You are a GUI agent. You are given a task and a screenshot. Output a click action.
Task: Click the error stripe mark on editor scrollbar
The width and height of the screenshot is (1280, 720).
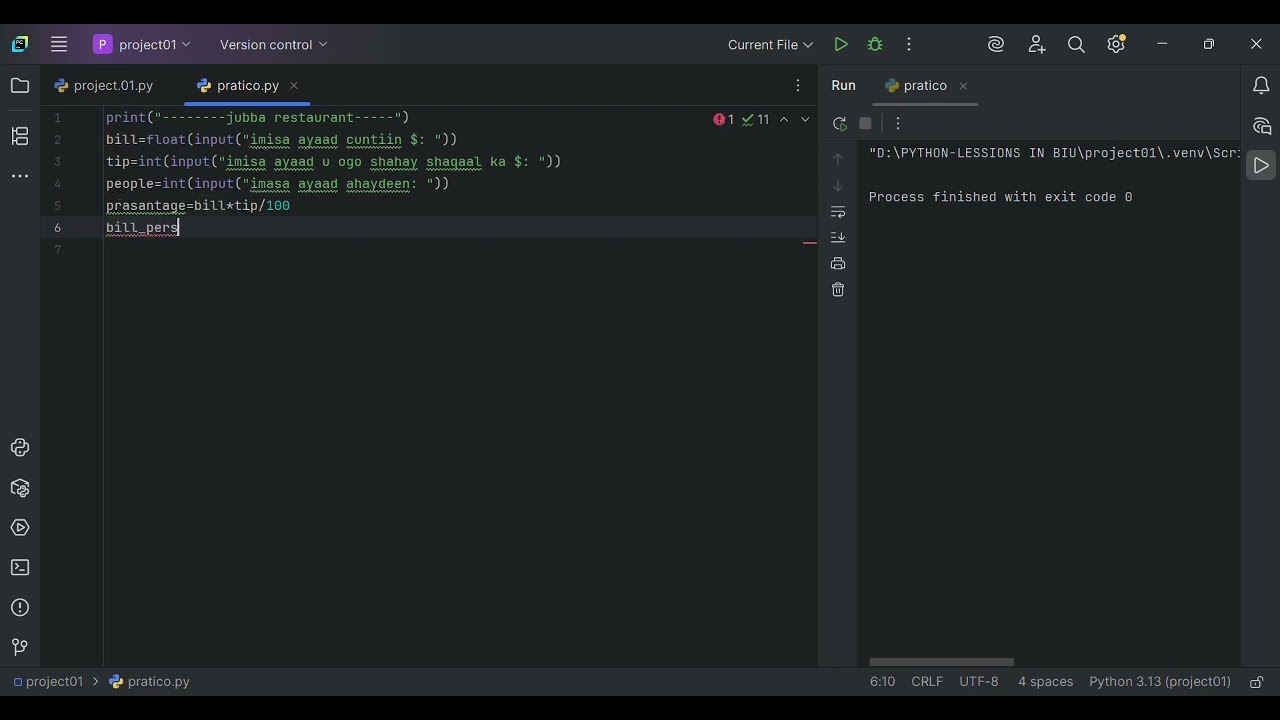point(810,242)
